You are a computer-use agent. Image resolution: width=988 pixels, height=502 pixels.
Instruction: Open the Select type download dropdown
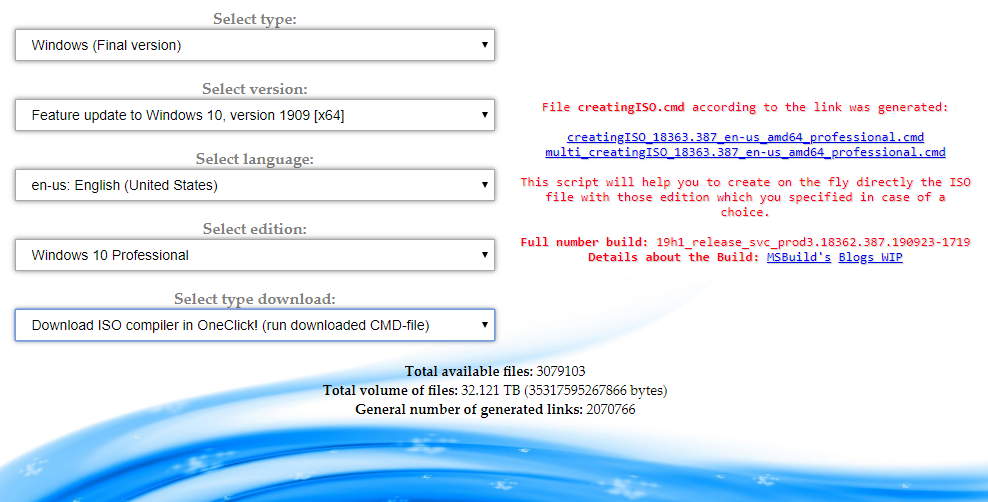coord(255,325)
